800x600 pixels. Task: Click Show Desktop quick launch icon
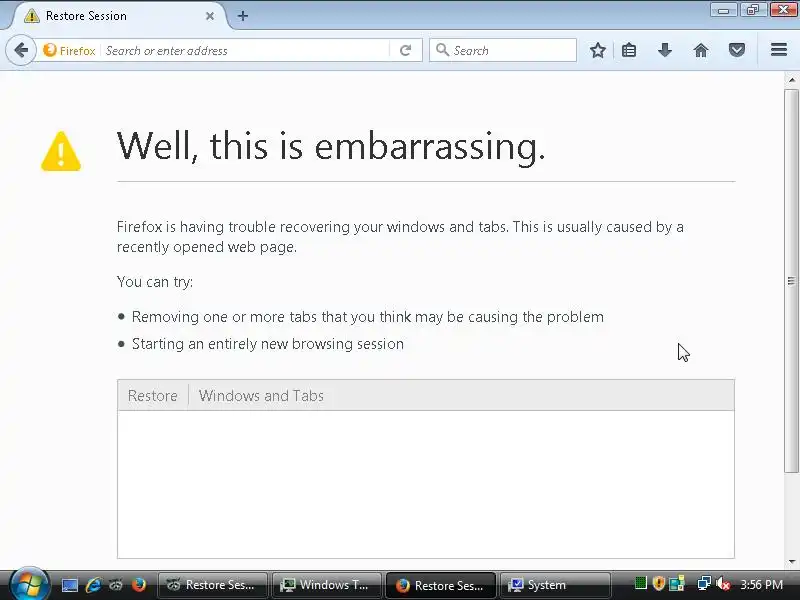(69, 585)
